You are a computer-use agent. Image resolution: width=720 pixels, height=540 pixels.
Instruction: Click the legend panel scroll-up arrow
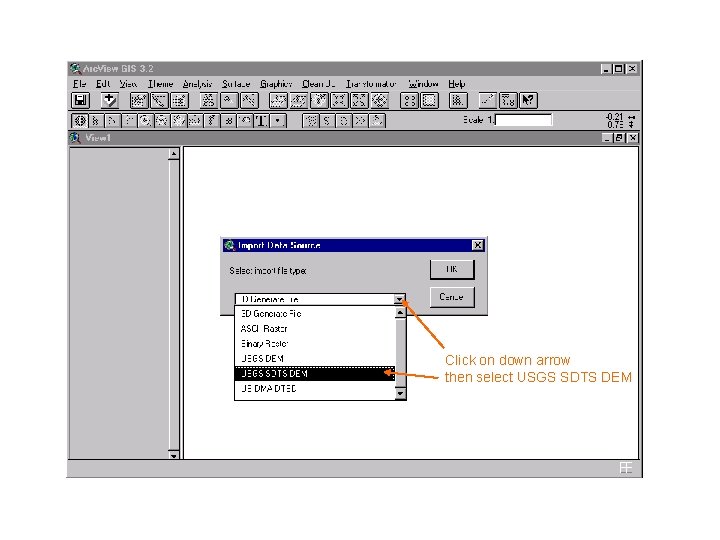[x=174, y=154]
